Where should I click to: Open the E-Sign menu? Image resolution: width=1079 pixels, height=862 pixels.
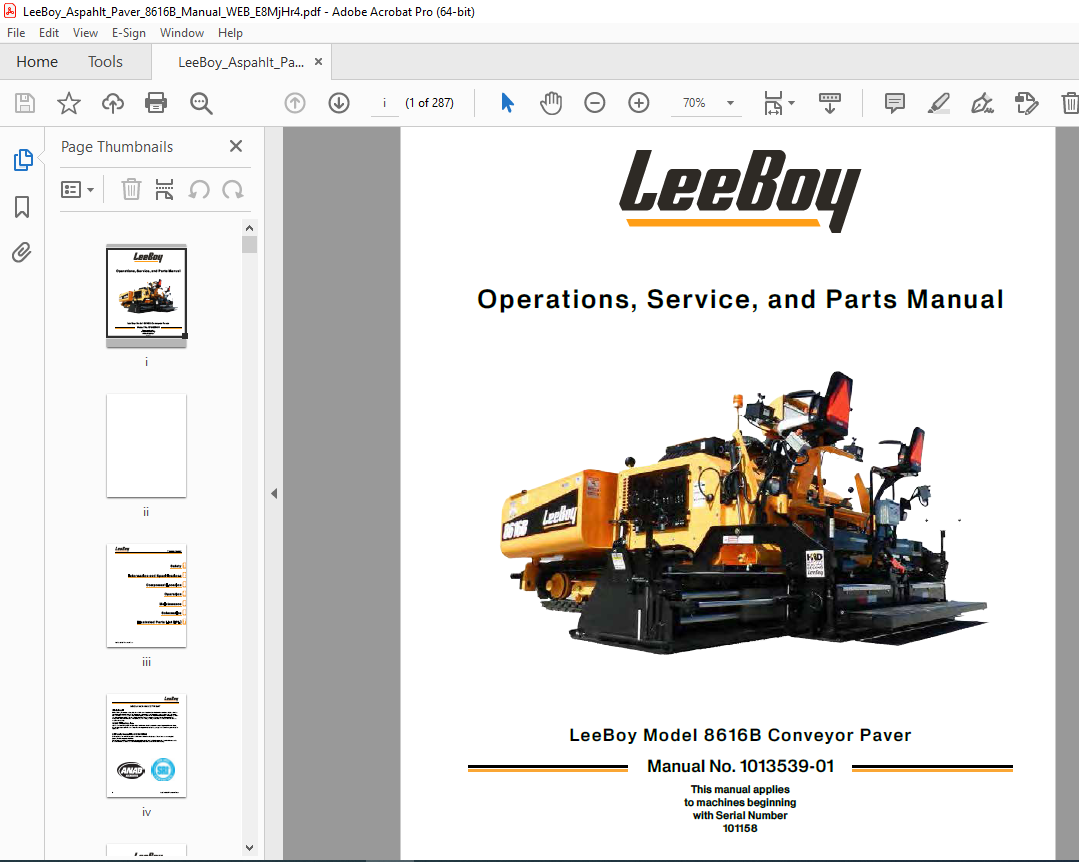point(129,33)
